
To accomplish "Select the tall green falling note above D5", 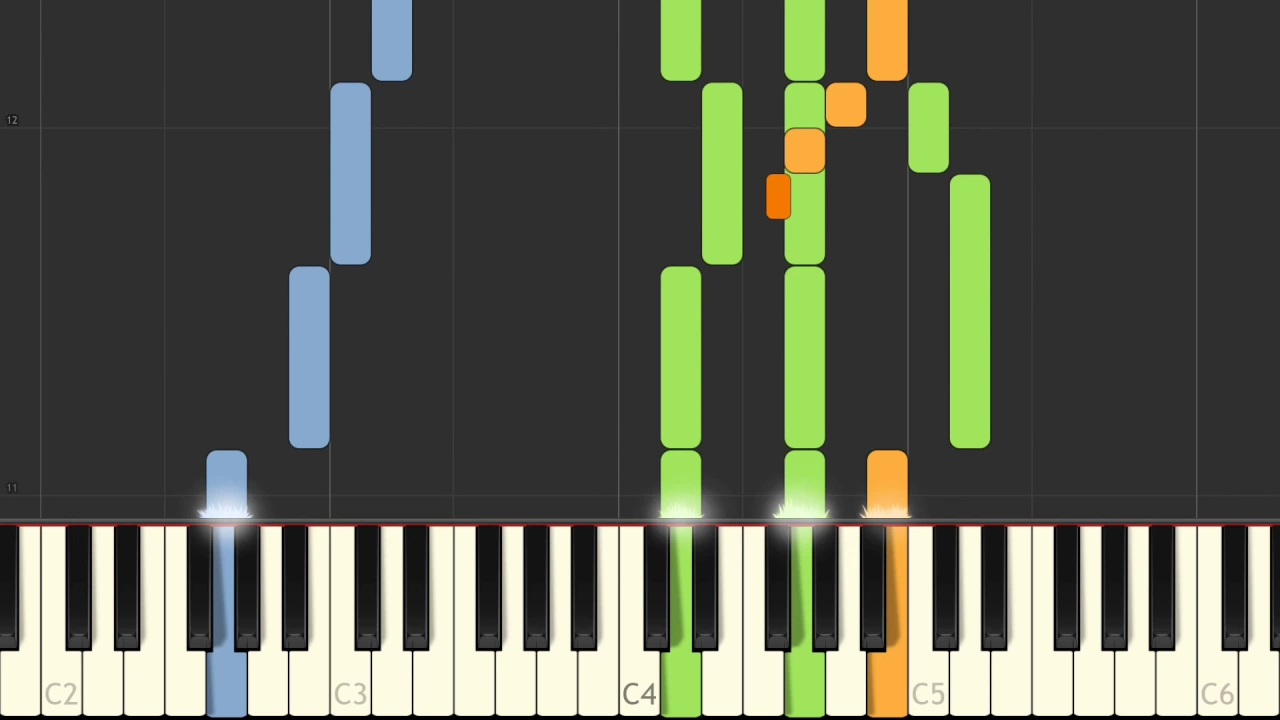I will (x=970, y=312).
